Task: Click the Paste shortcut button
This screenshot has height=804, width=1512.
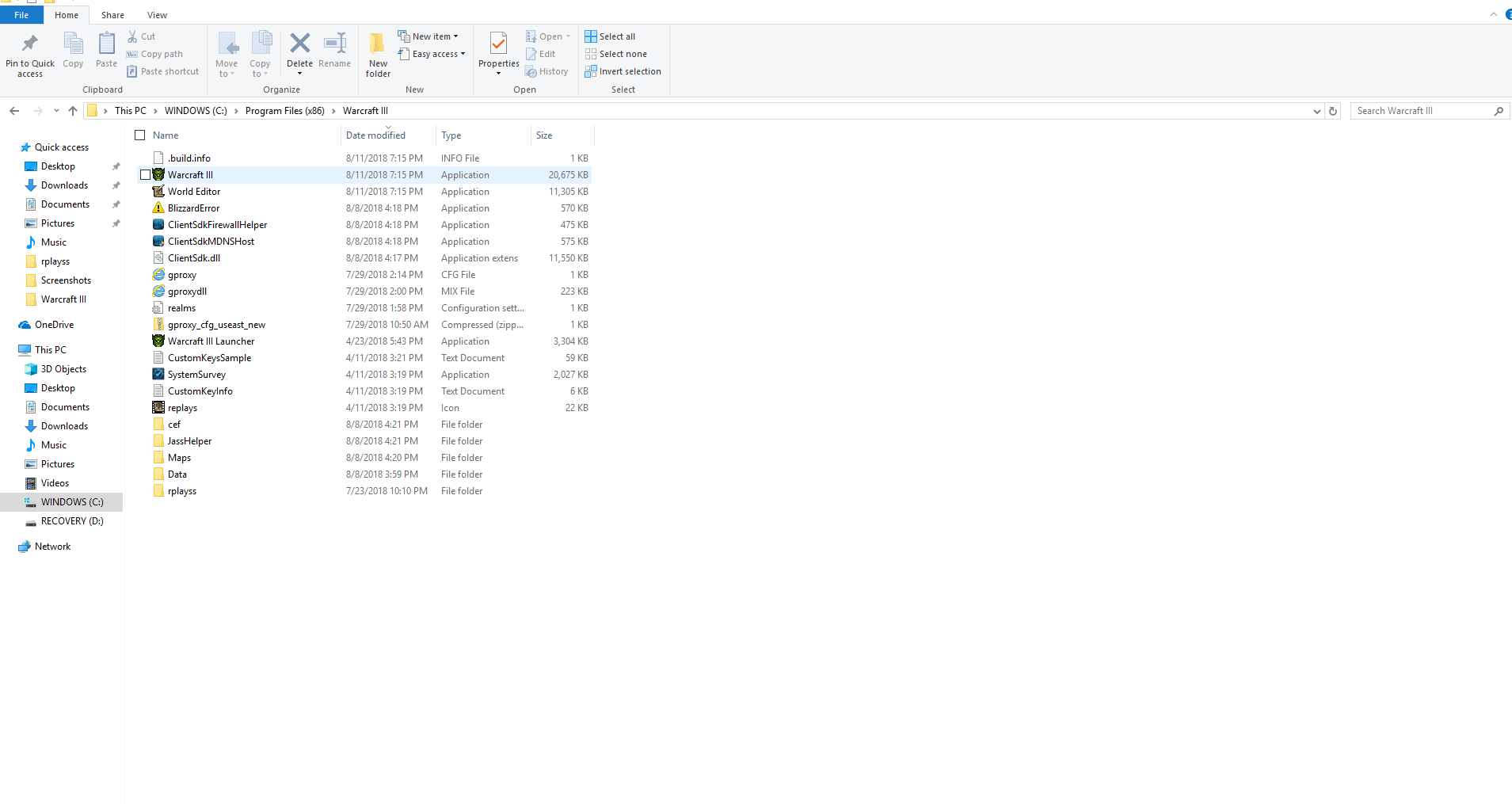Action: click(x=163, y=71)
